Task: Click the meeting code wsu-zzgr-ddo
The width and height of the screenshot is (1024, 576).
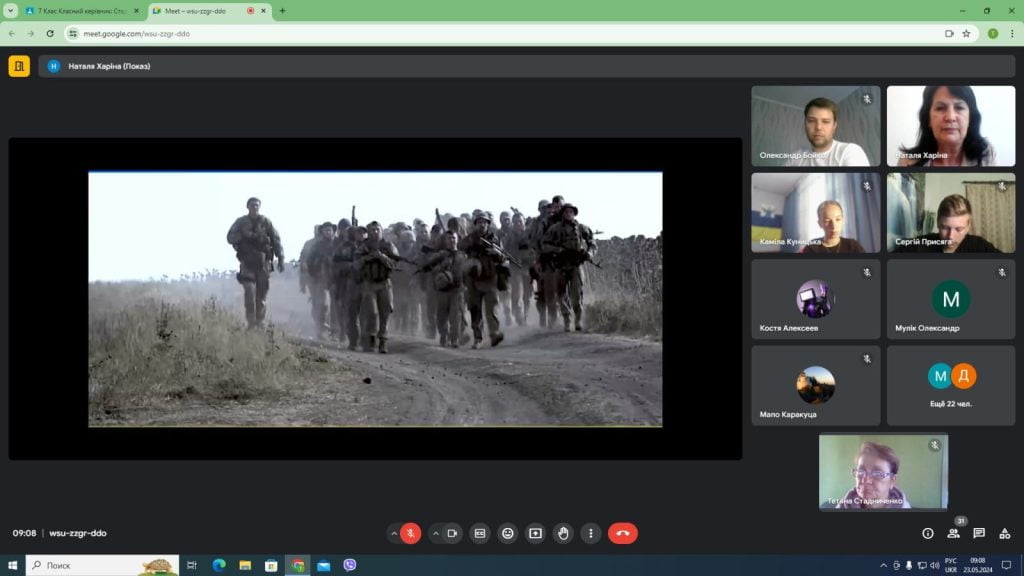Action: click(x=78, y=533)
